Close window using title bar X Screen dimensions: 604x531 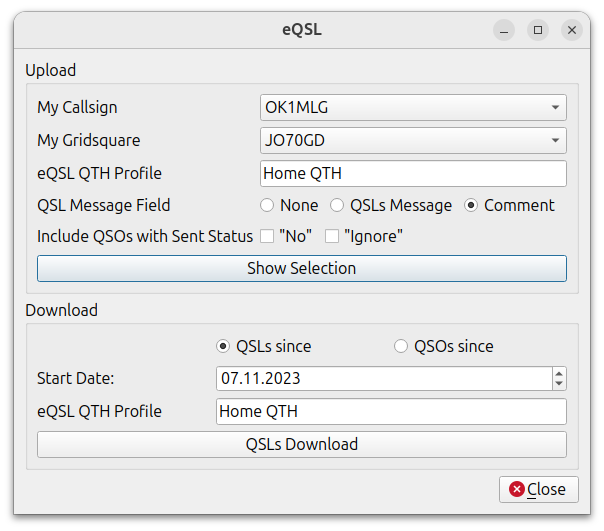pos(571,30)
